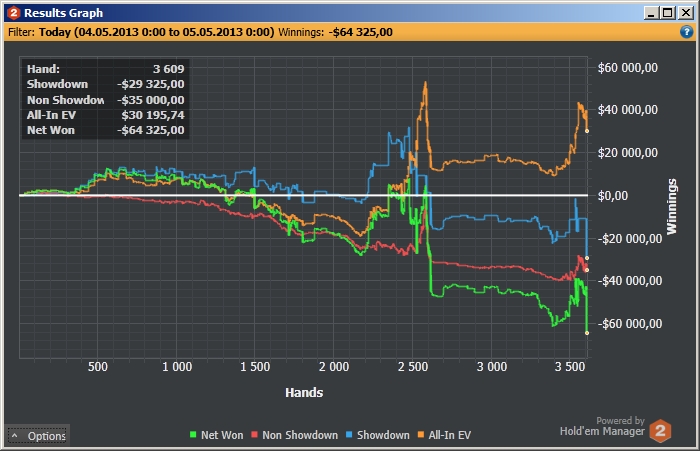
Task: Click the $60 000,00 axis label
Action: 628,68
